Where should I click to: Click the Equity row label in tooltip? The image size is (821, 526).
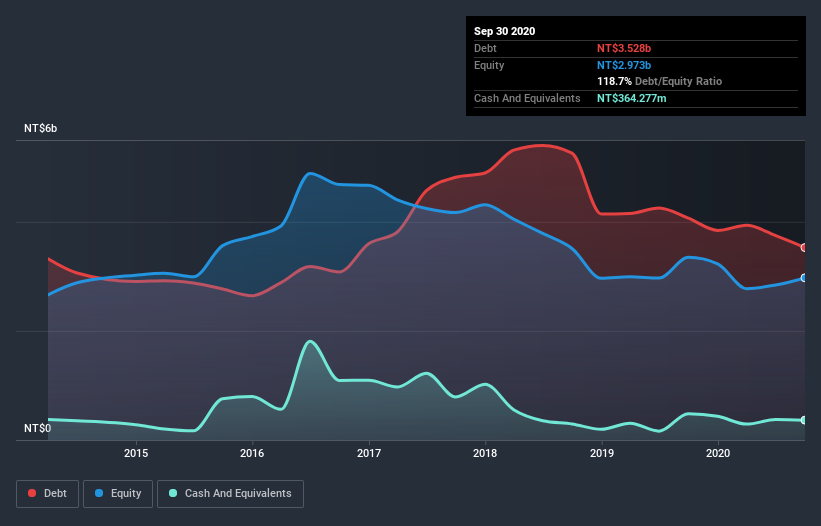(489, 65)
